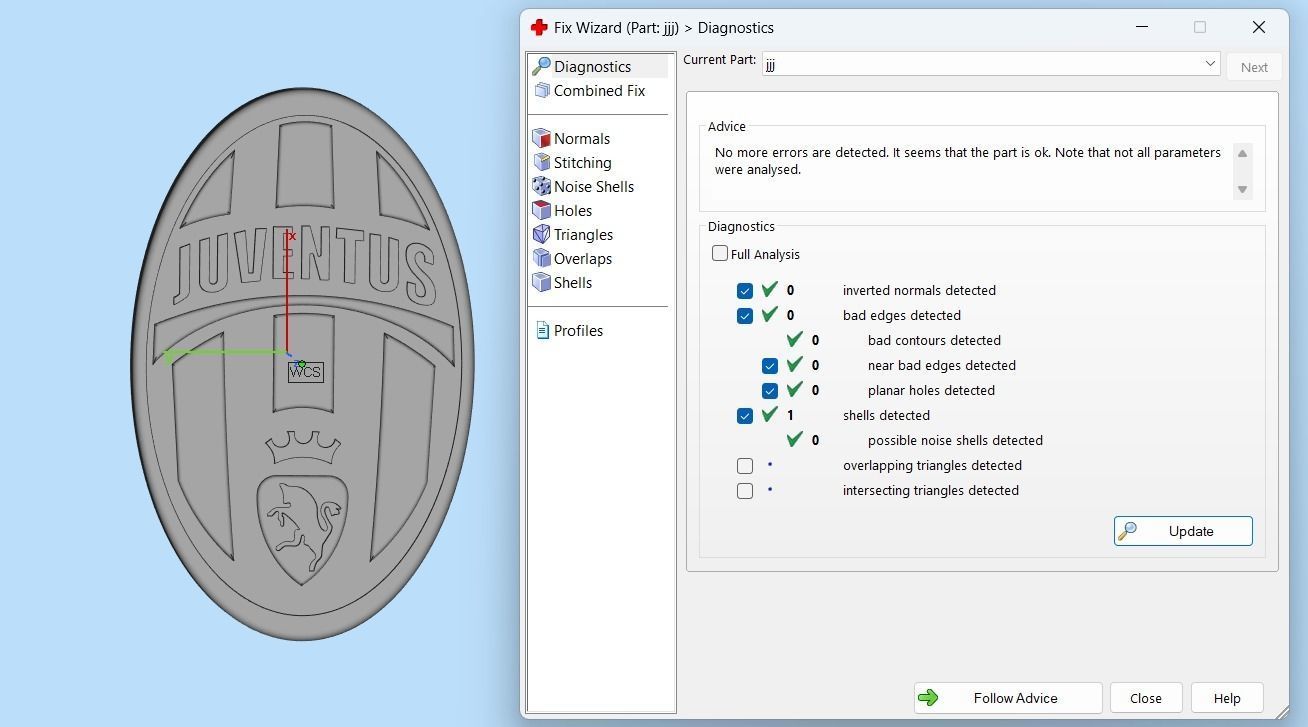This screenshot has width=1308, height=727.
Task: Click the Stitching cube icon
Action: pos(541,162)
